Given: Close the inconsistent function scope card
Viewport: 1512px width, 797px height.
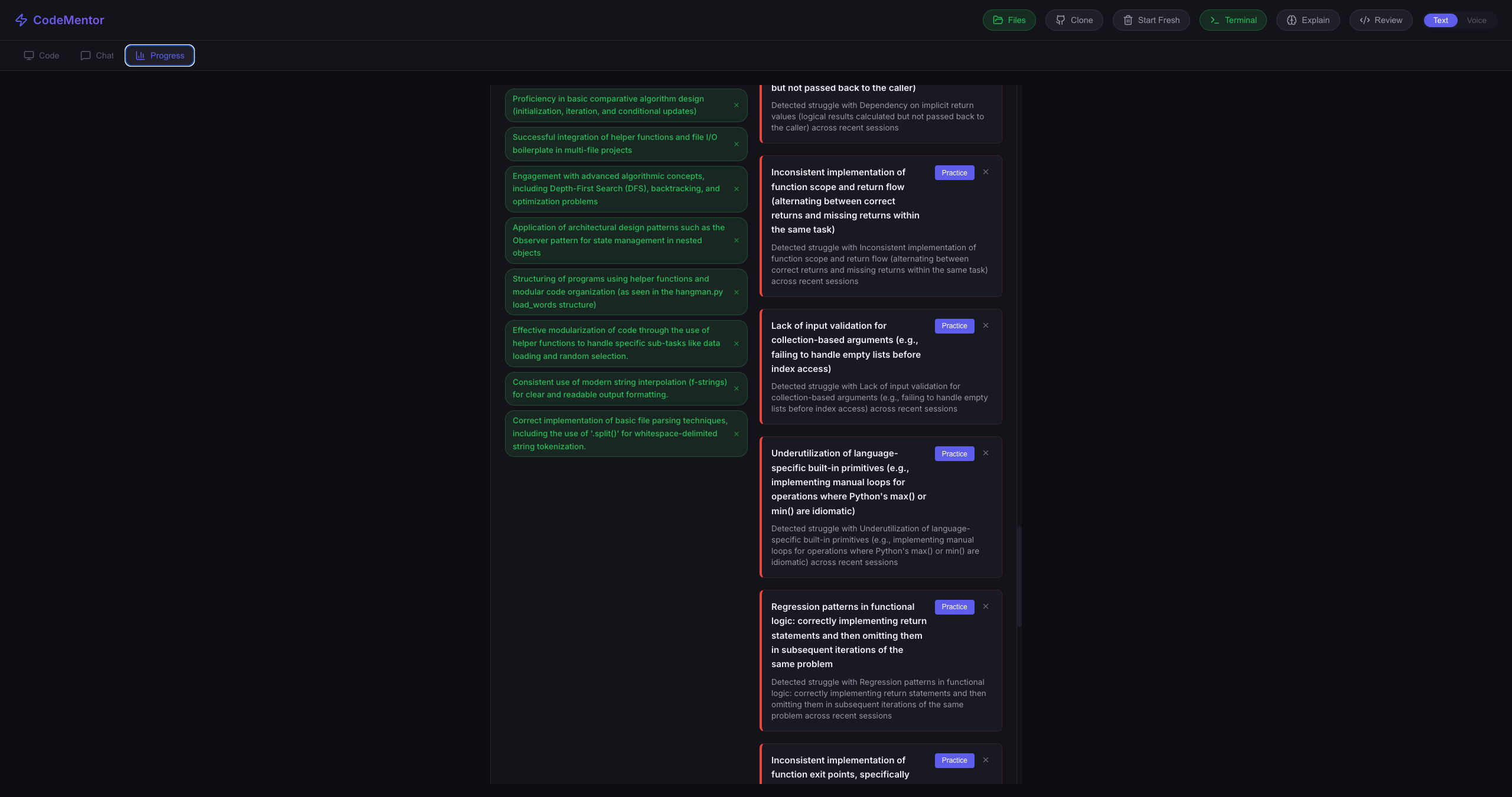Looking at the screenshot, I should click(x=985, y=172).
